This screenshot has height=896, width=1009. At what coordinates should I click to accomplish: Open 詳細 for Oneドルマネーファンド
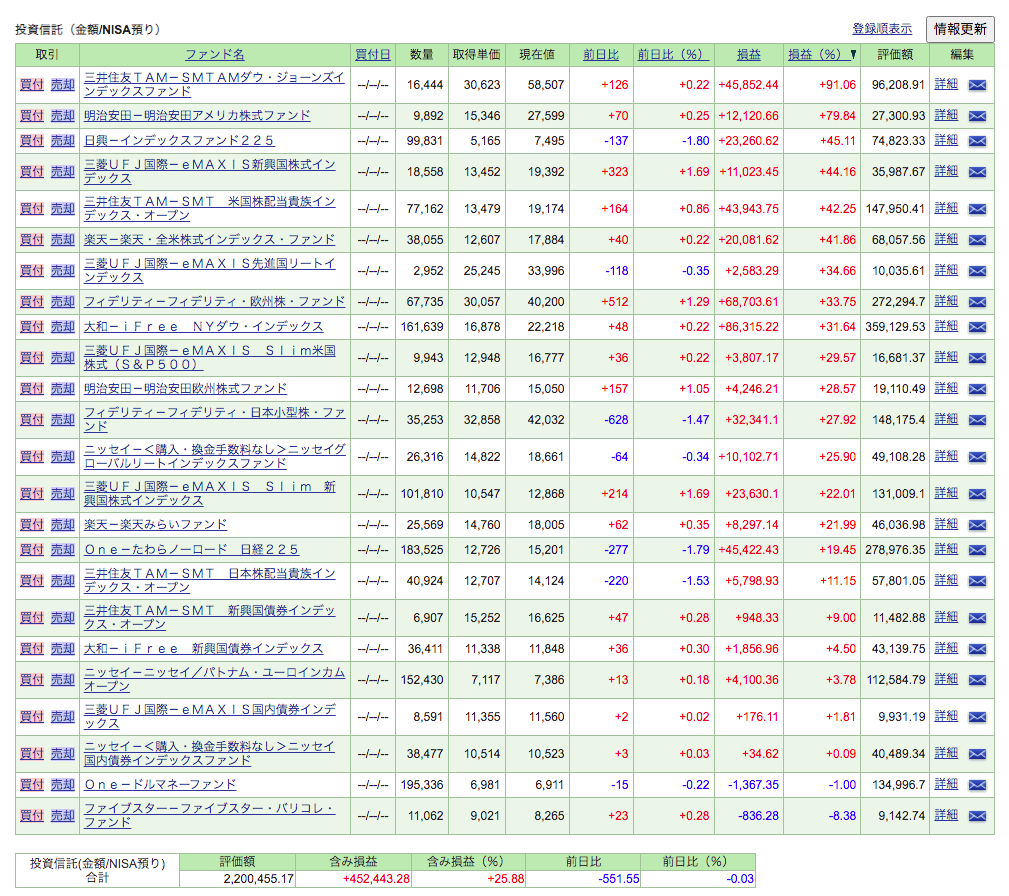(946, 784)
